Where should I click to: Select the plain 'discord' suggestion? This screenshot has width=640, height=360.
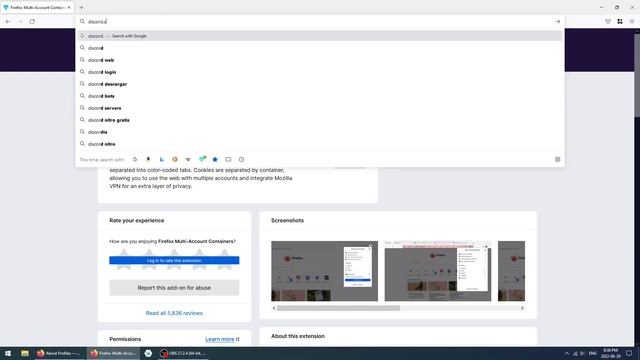(x=320, y=48)
